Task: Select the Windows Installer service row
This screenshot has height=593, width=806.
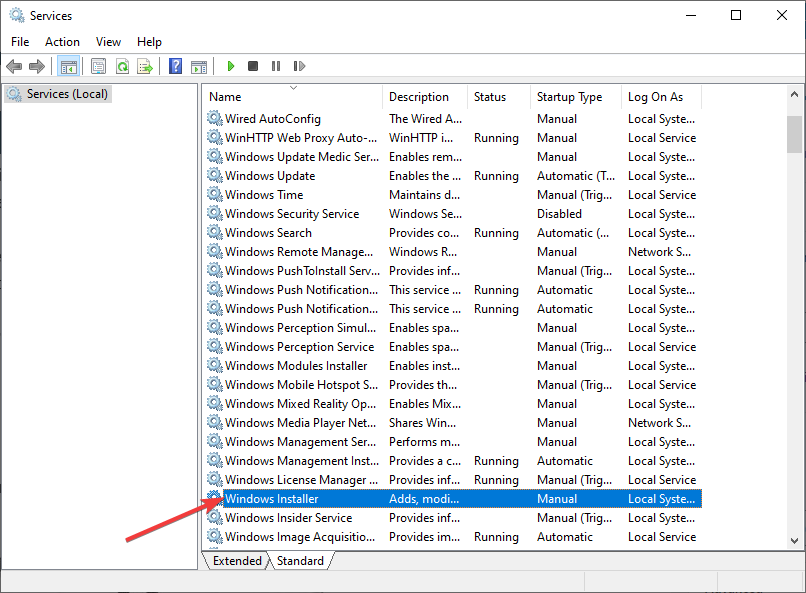Action: point(453,498)
